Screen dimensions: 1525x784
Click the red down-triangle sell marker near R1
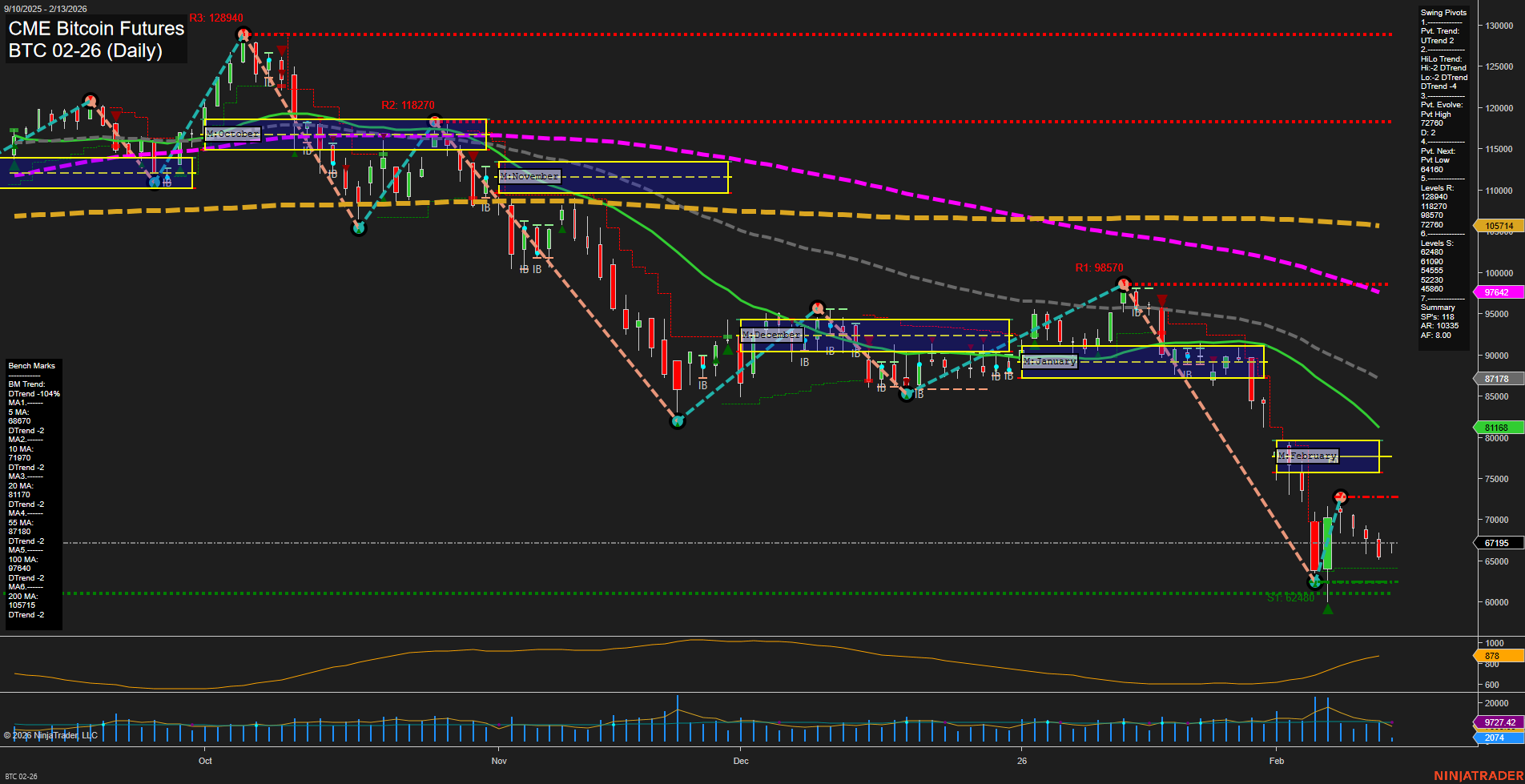1161,298
